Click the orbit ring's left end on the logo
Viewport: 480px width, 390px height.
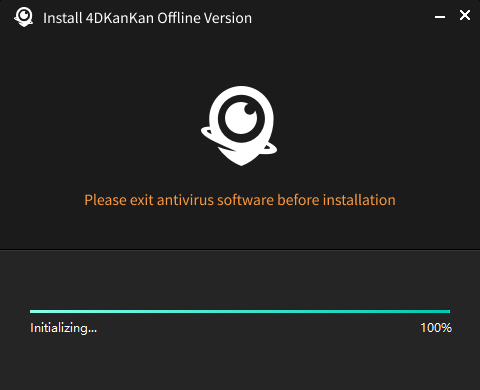click(205, 132)
